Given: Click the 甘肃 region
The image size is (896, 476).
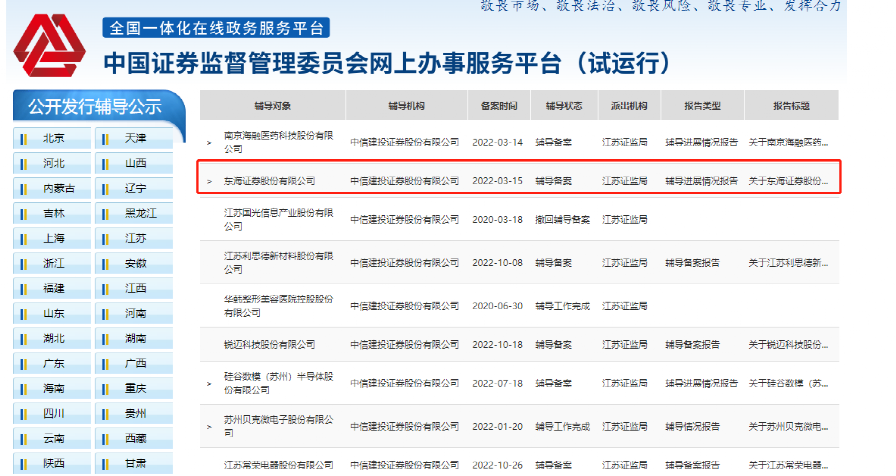Looking at the screenshot, I should pyautogui.click(x=134, y=463).
